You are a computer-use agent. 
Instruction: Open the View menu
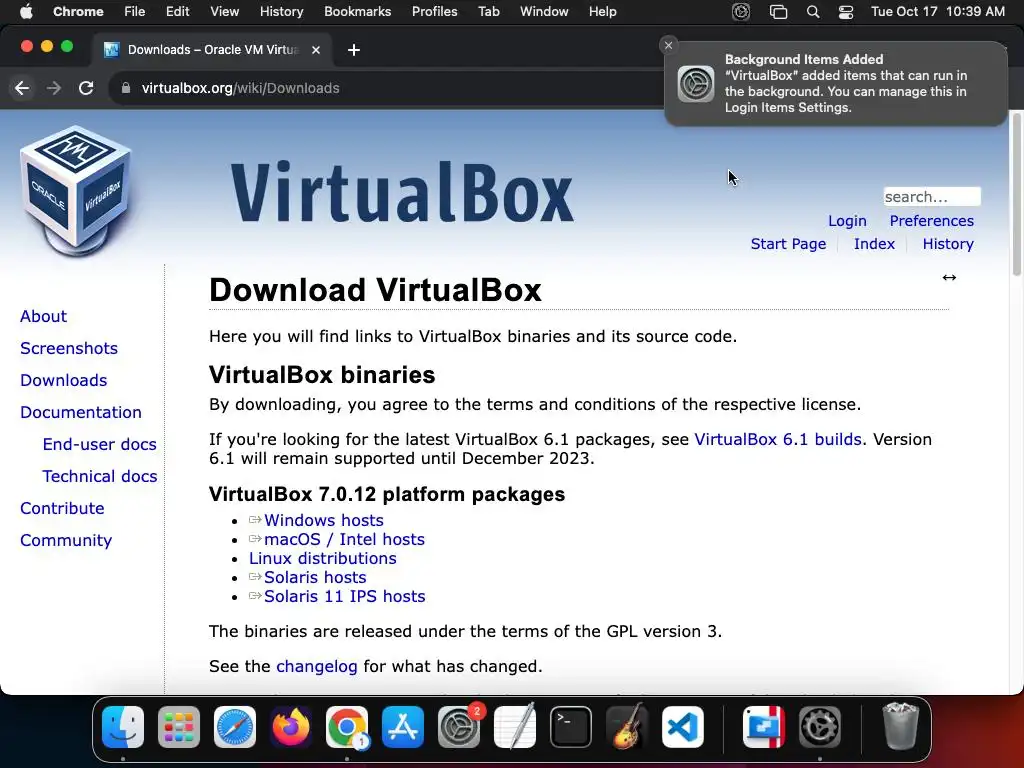coord(225,12)
